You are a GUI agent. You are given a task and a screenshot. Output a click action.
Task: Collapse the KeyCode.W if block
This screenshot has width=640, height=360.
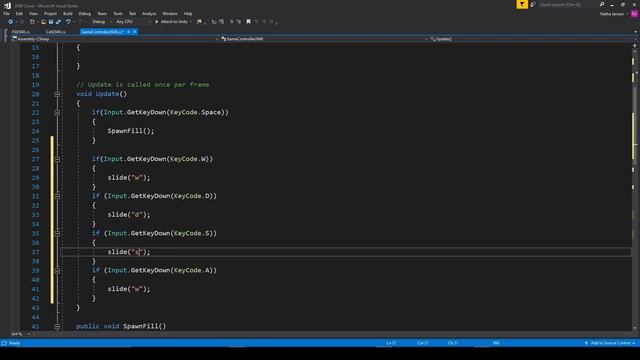[x=57, y=159]
